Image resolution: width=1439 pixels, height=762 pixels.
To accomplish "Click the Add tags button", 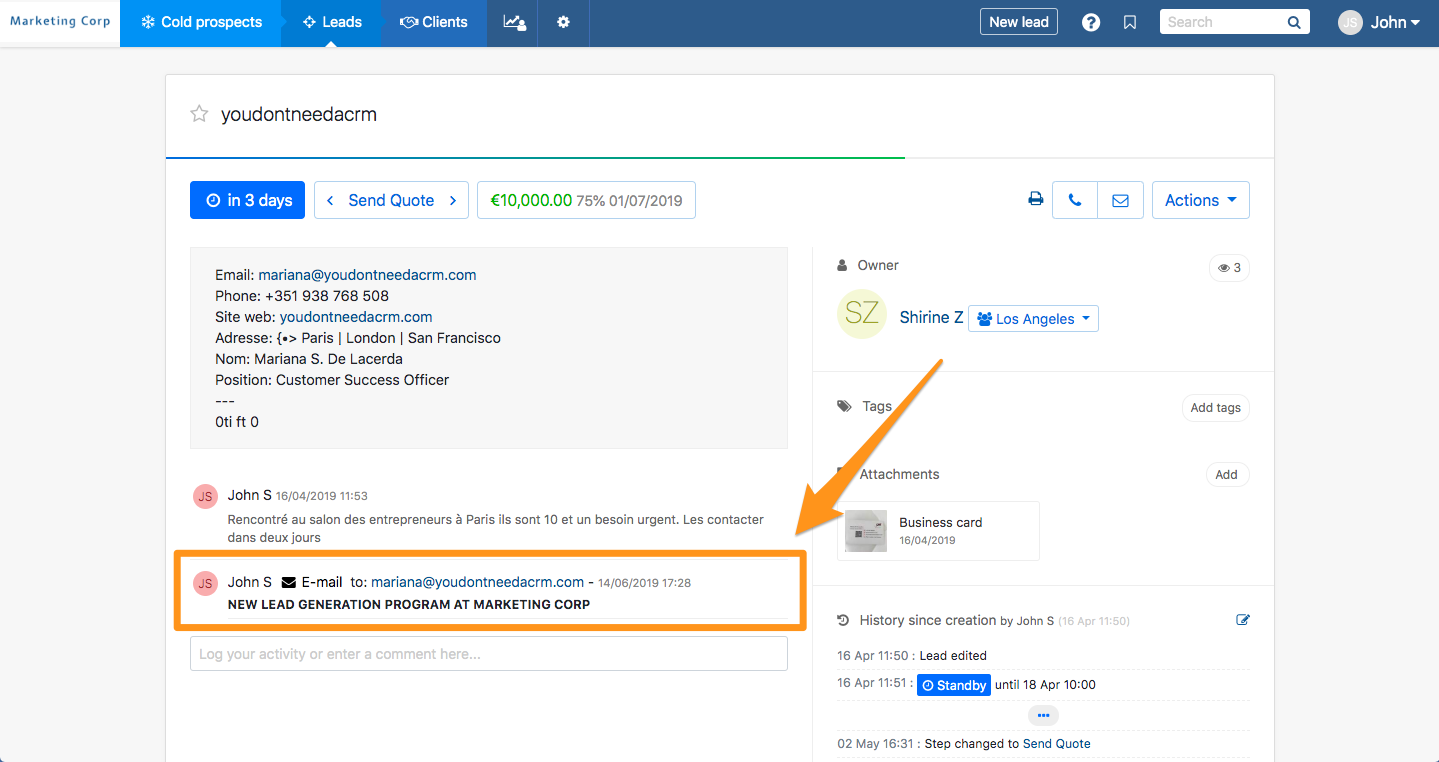I will (x=1215, y=408).
